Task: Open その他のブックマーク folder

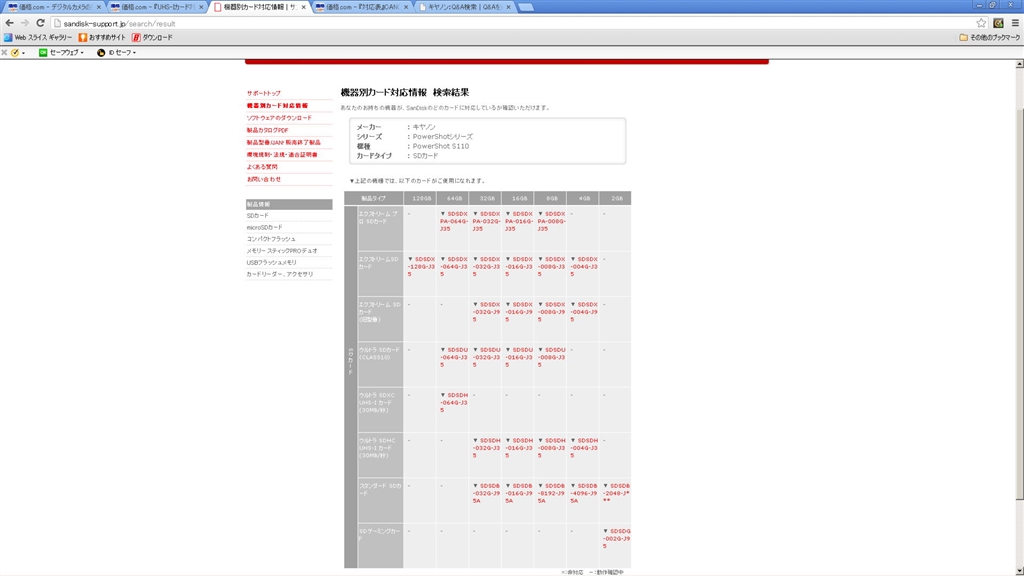Action: click(x=989, y=38)
